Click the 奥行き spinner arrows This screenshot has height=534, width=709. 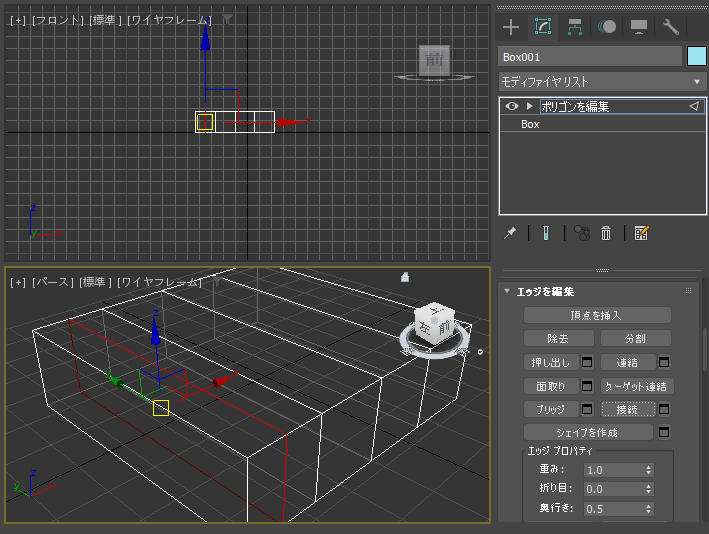coord(649,509)
